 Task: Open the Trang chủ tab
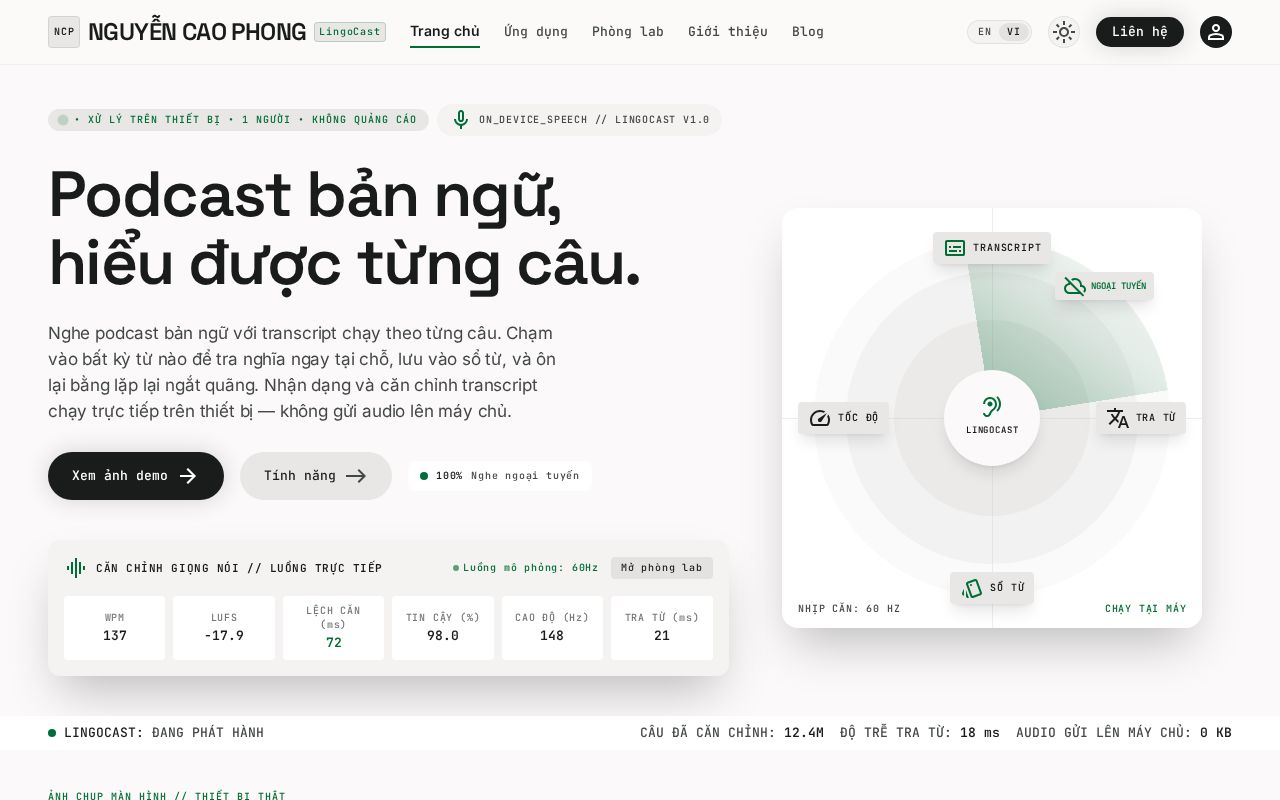pyautogui.click(x=445, y=32)
